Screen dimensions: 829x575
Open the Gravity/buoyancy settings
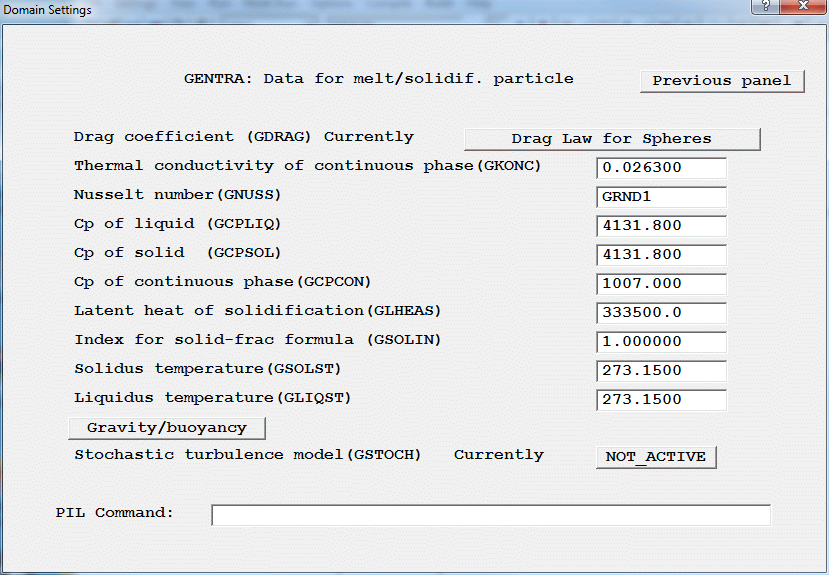coord(166,428)
